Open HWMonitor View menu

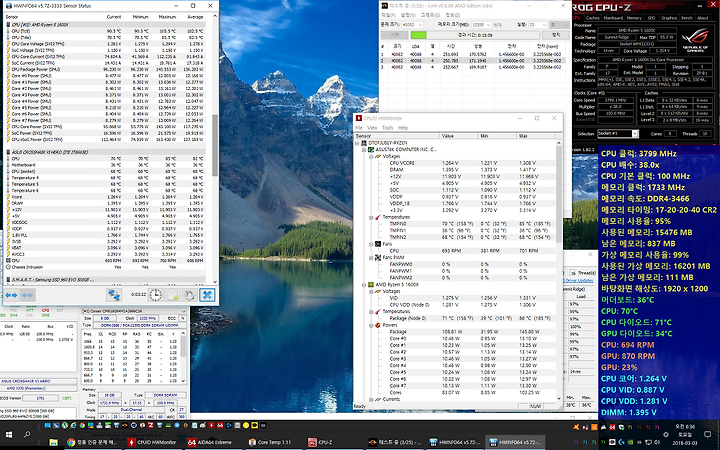pos(372,128)
